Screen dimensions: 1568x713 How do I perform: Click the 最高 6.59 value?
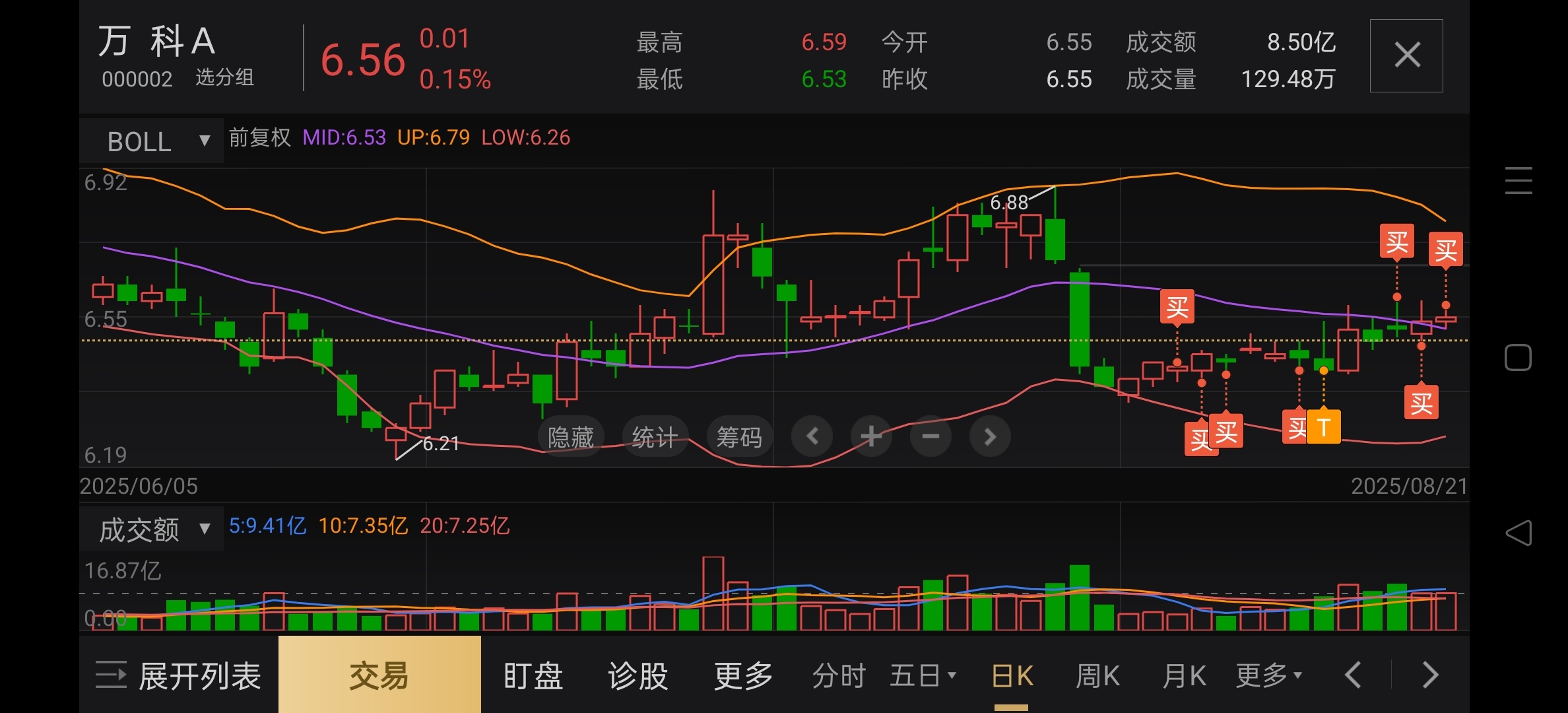(824, 42)
